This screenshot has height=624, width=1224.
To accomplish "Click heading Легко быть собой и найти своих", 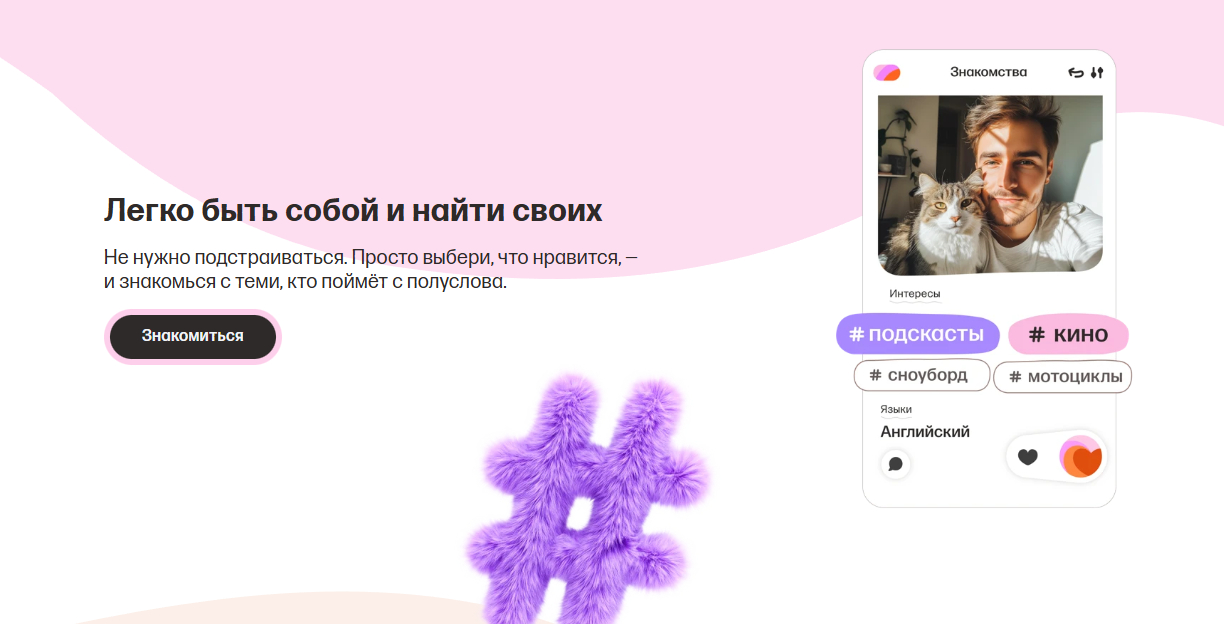I will 353,211.
